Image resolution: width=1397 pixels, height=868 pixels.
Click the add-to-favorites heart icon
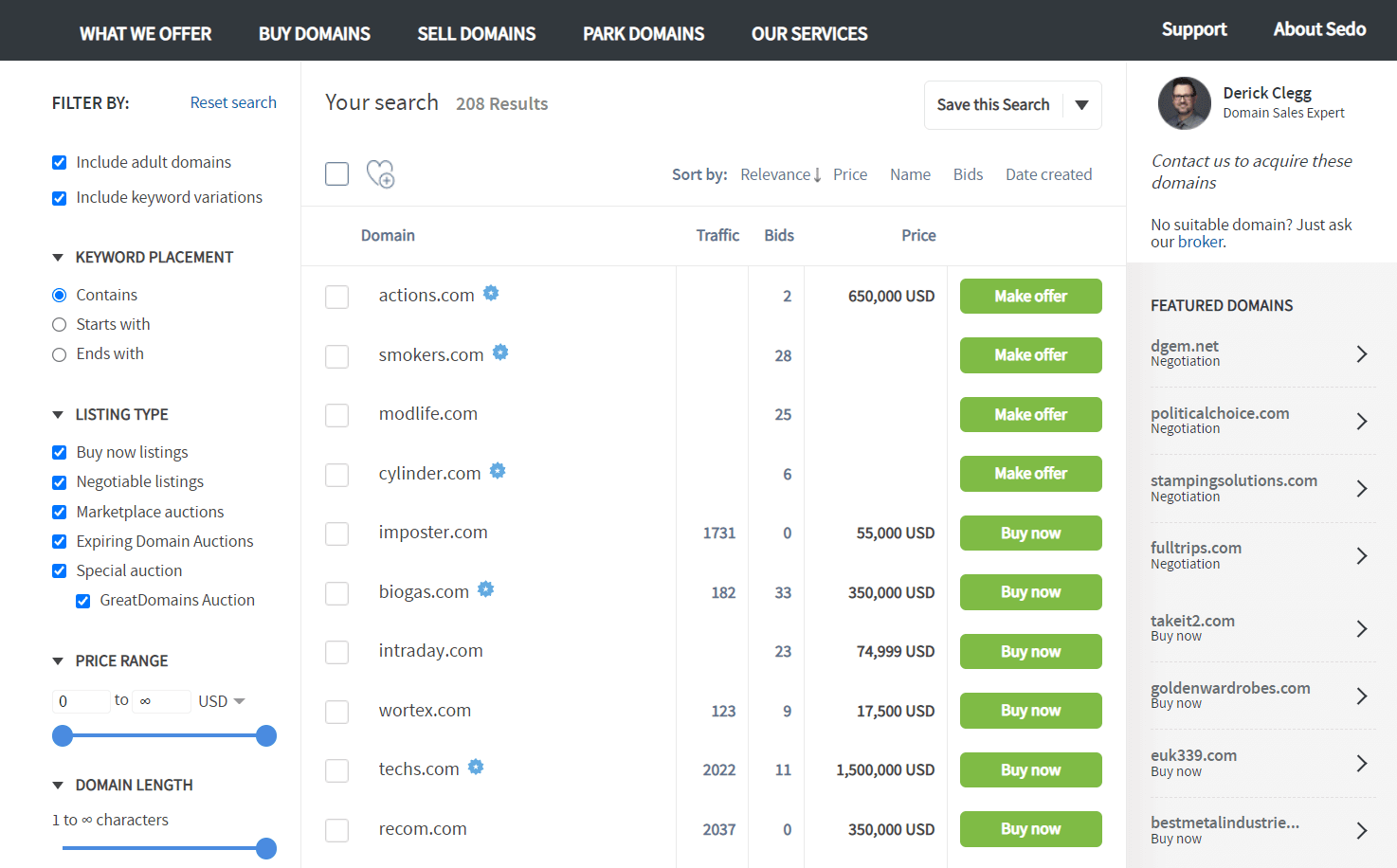[x=380, y=173]
